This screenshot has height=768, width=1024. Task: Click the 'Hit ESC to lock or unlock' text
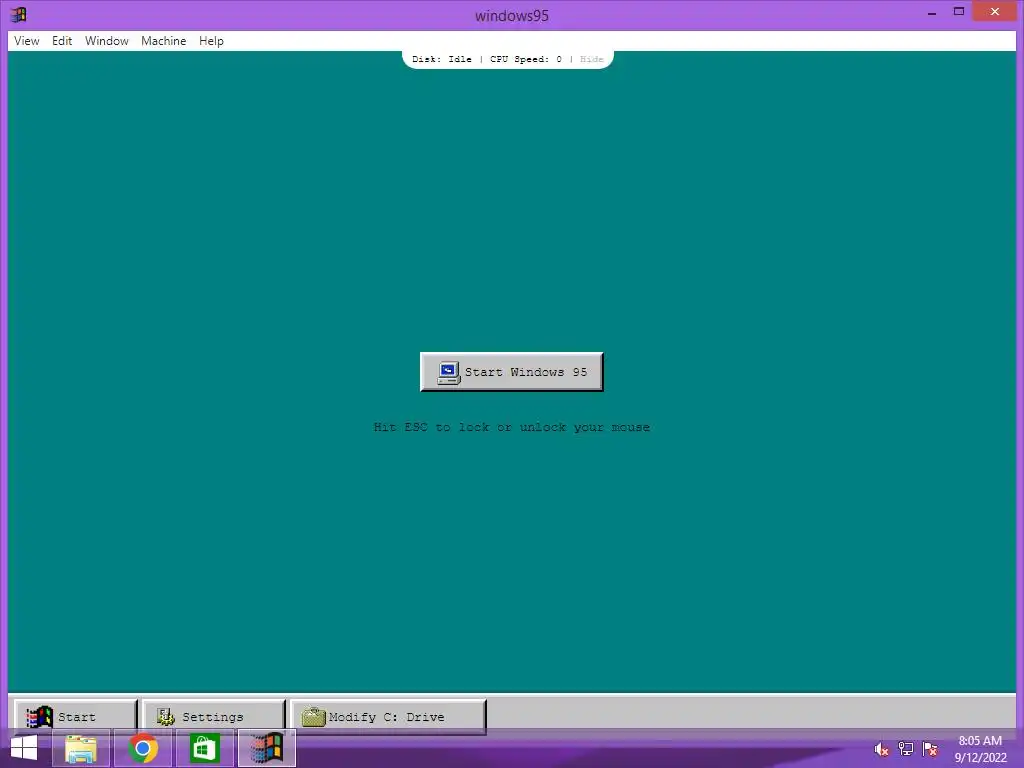(511, 427)
